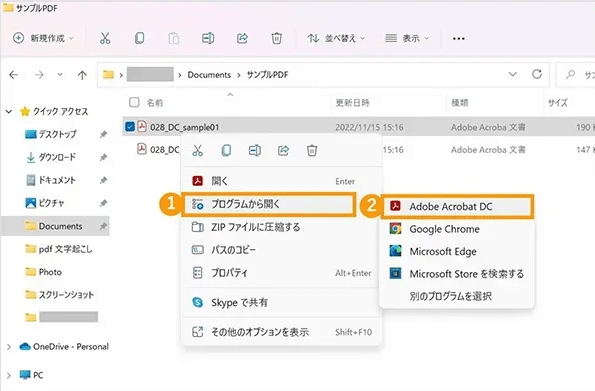Image resolution: width=595 pixels, height=391 pixels.
Task: Open with Adobe Acrobat DC
Action: [x=457, y=207]
